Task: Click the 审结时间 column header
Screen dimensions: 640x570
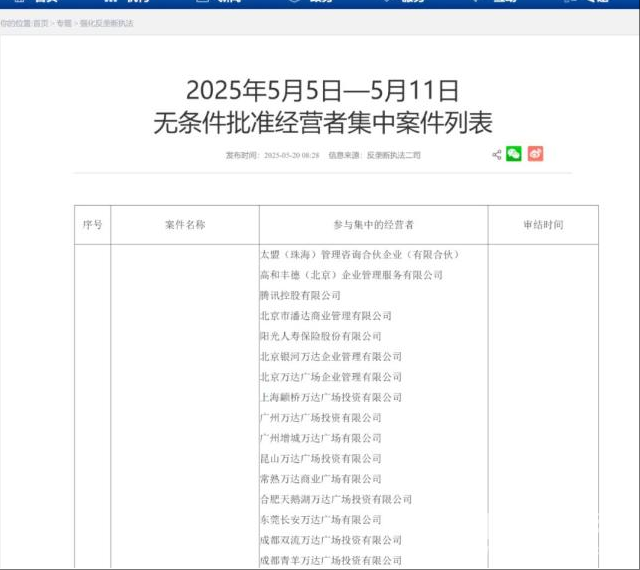Action: [x=543, y=225]
